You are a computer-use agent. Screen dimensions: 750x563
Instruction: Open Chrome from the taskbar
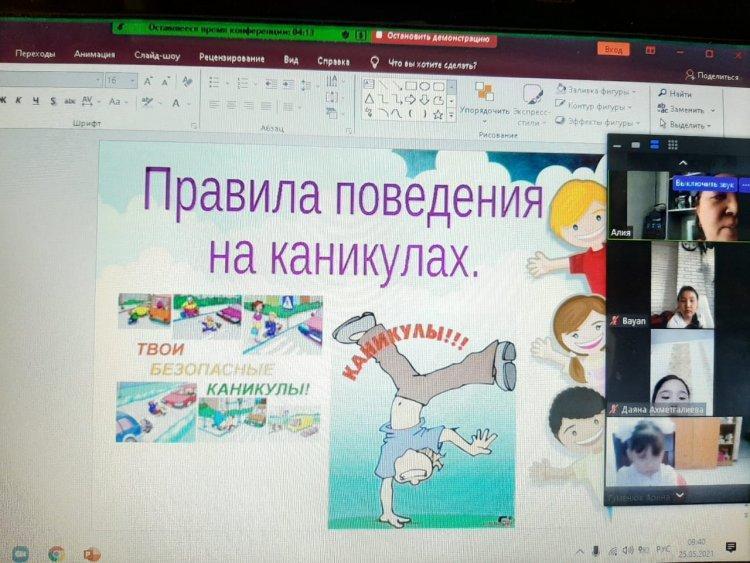point(57,554)
